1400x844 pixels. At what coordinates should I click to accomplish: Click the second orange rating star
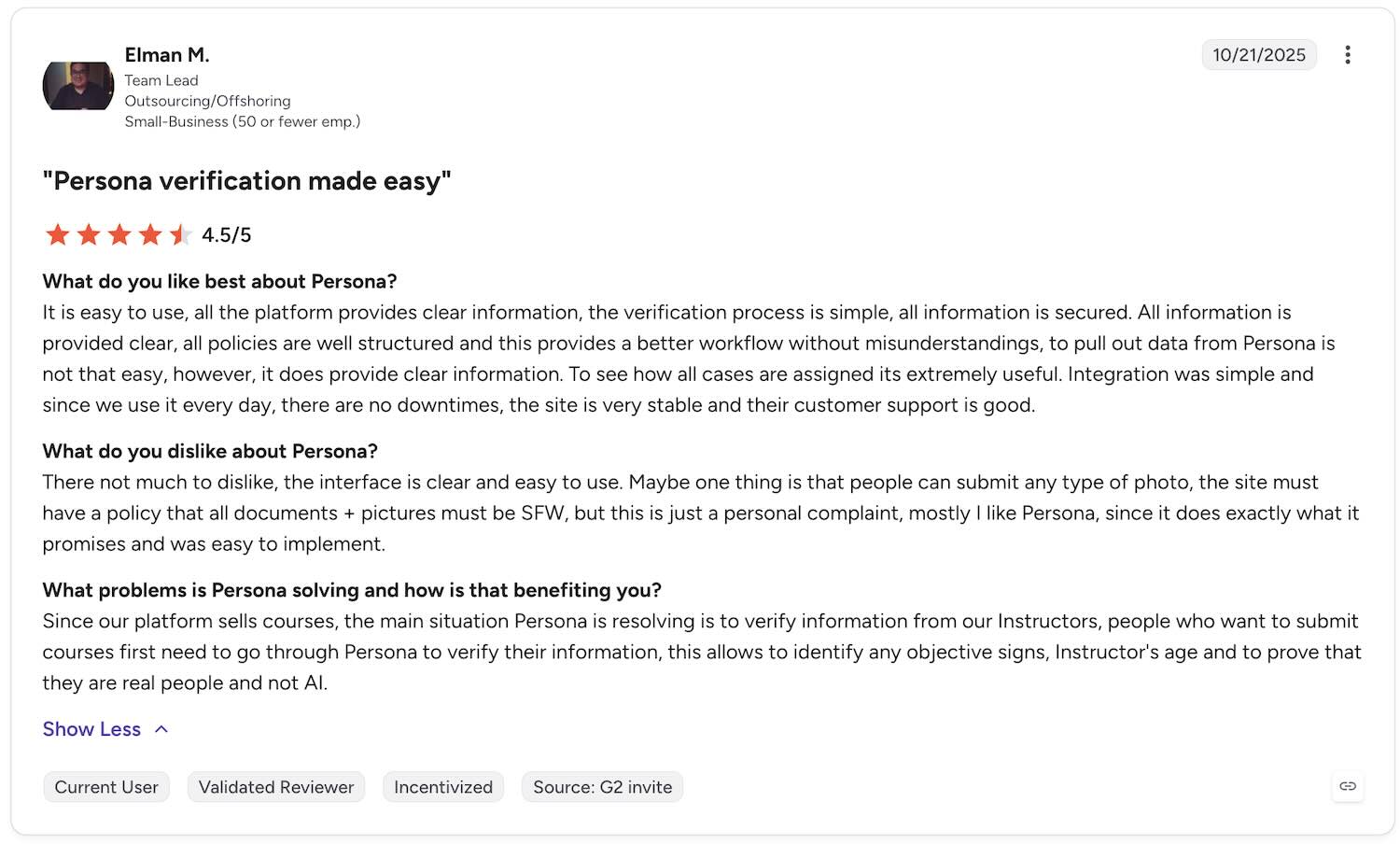point(89,234)
